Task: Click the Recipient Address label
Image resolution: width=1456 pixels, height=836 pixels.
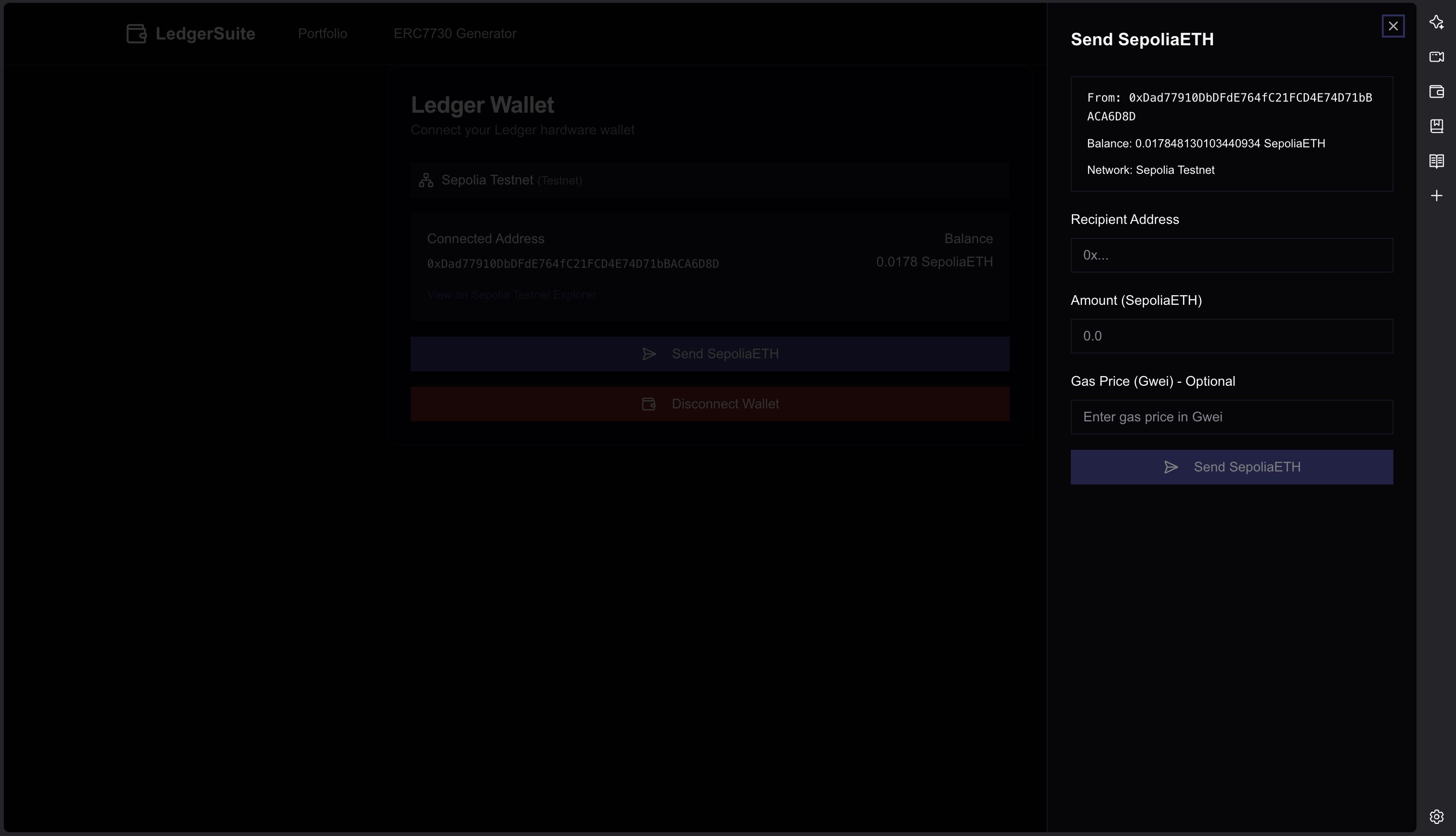Action: pyautogui.click(x=1125, y=219)
